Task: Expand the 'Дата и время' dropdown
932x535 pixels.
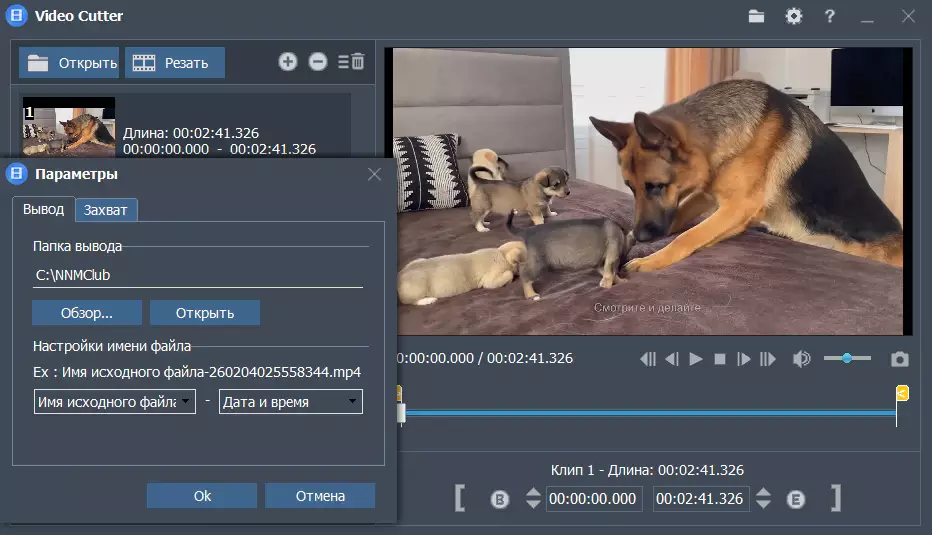Action: click(290, 402)
